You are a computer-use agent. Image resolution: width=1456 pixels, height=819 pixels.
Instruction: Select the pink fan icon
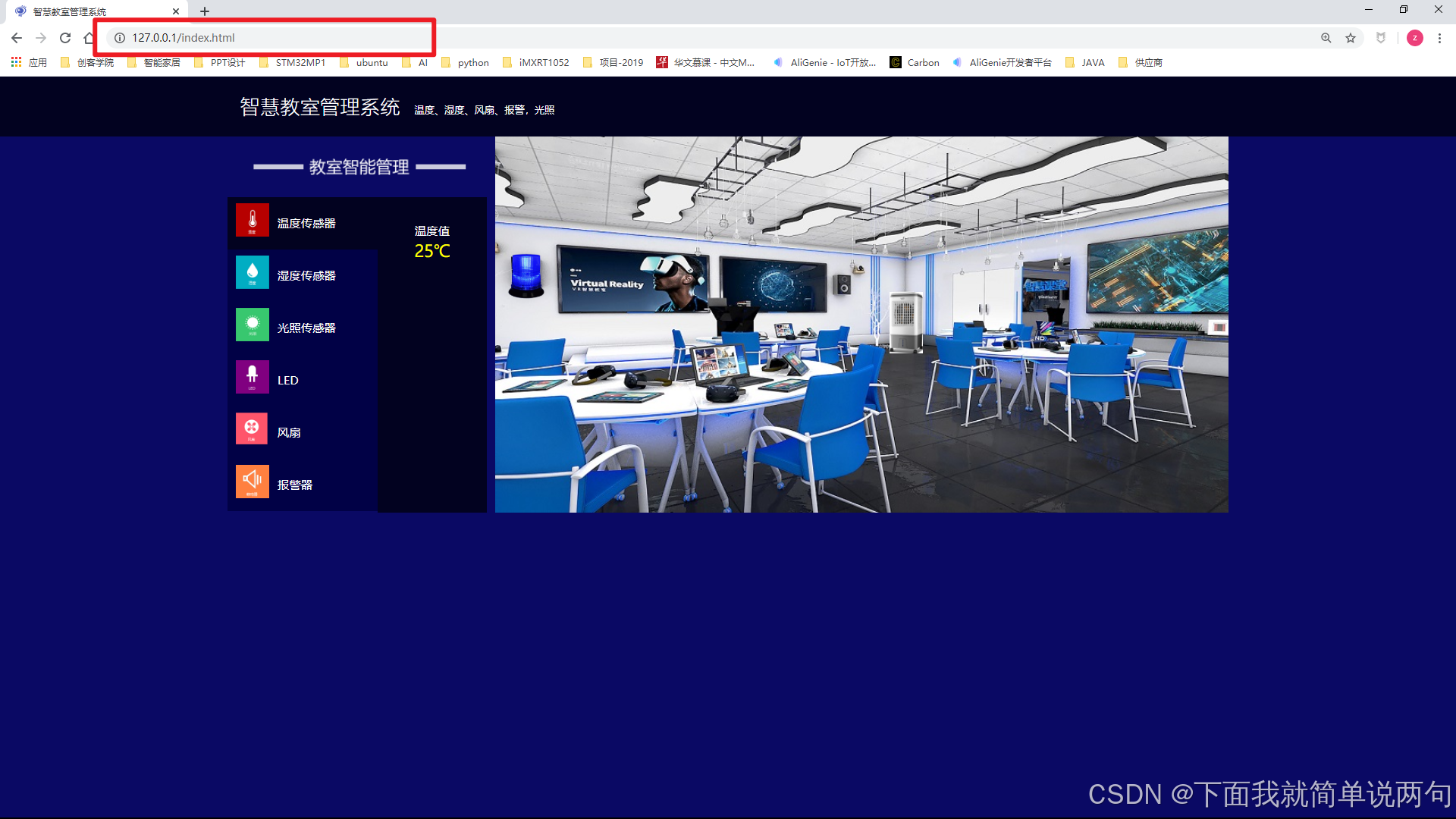(x=252, y=429)
